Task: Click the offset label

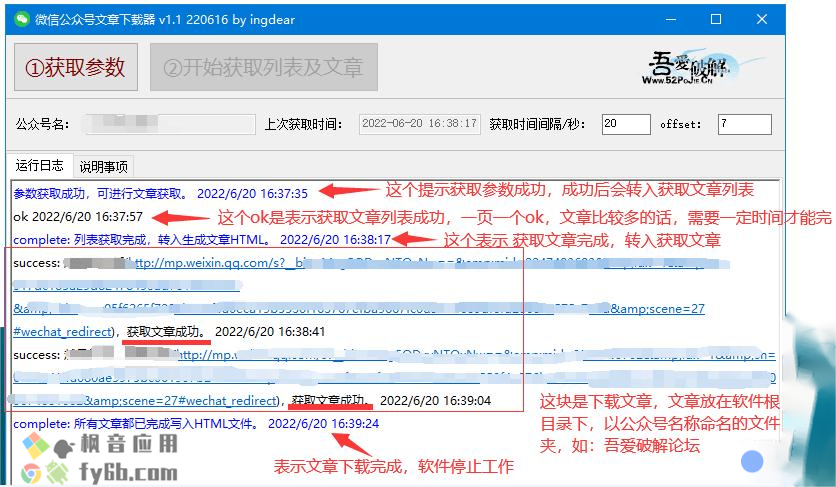Action: [x=680, y=124]
